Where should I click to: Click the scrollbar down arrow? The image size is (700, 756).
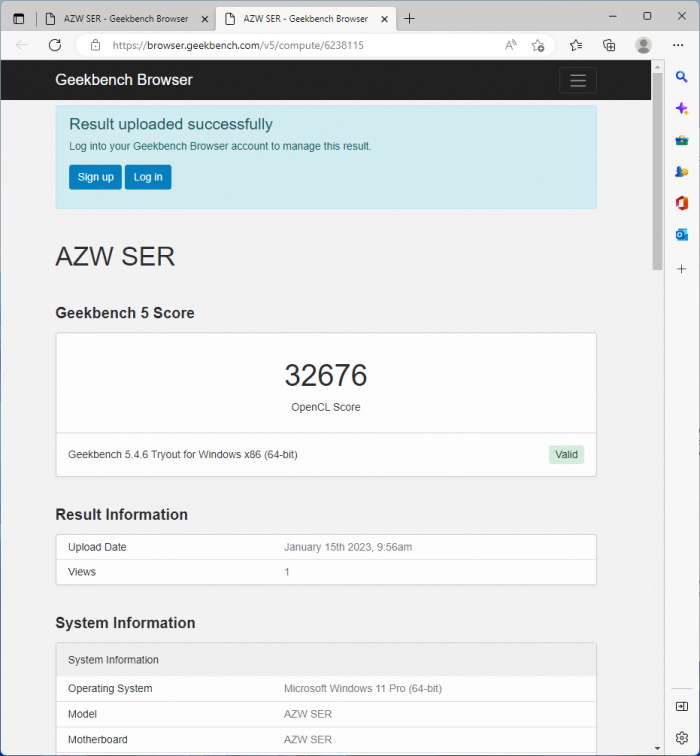pyautogui.click(x=658, y=749)
